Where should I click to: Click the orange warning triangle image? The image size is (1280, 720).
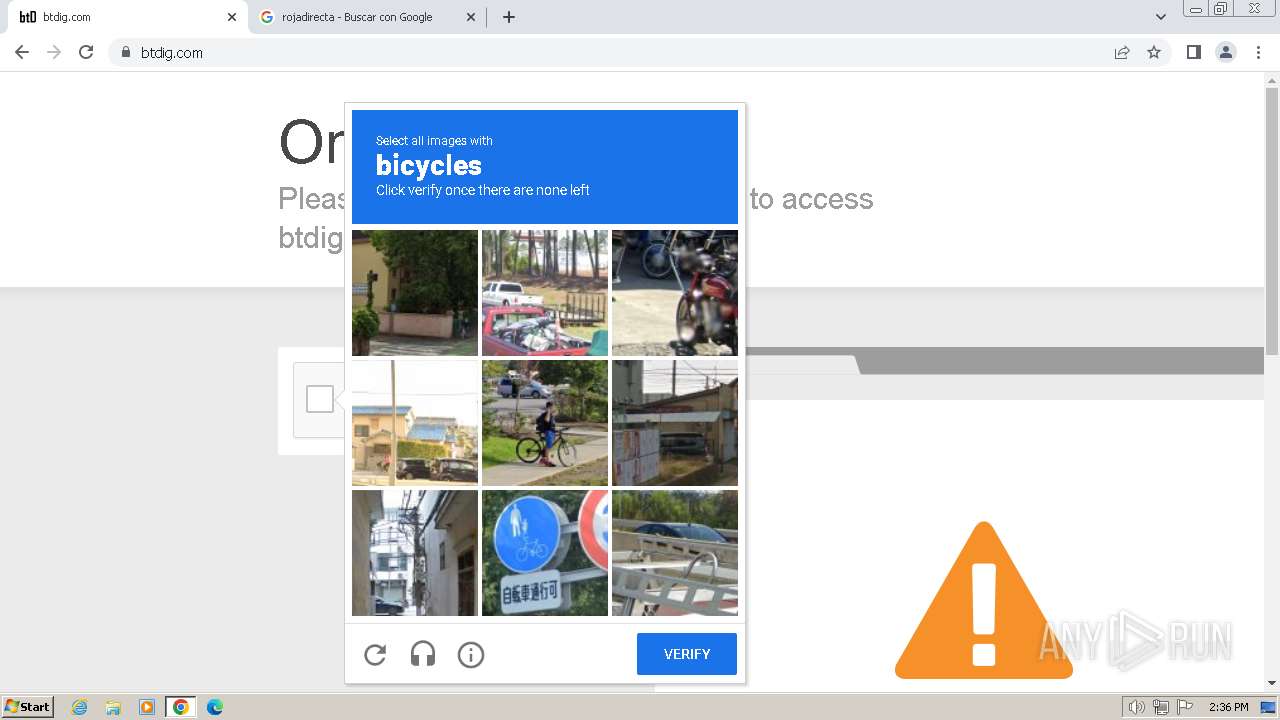(x=984, y=600)
